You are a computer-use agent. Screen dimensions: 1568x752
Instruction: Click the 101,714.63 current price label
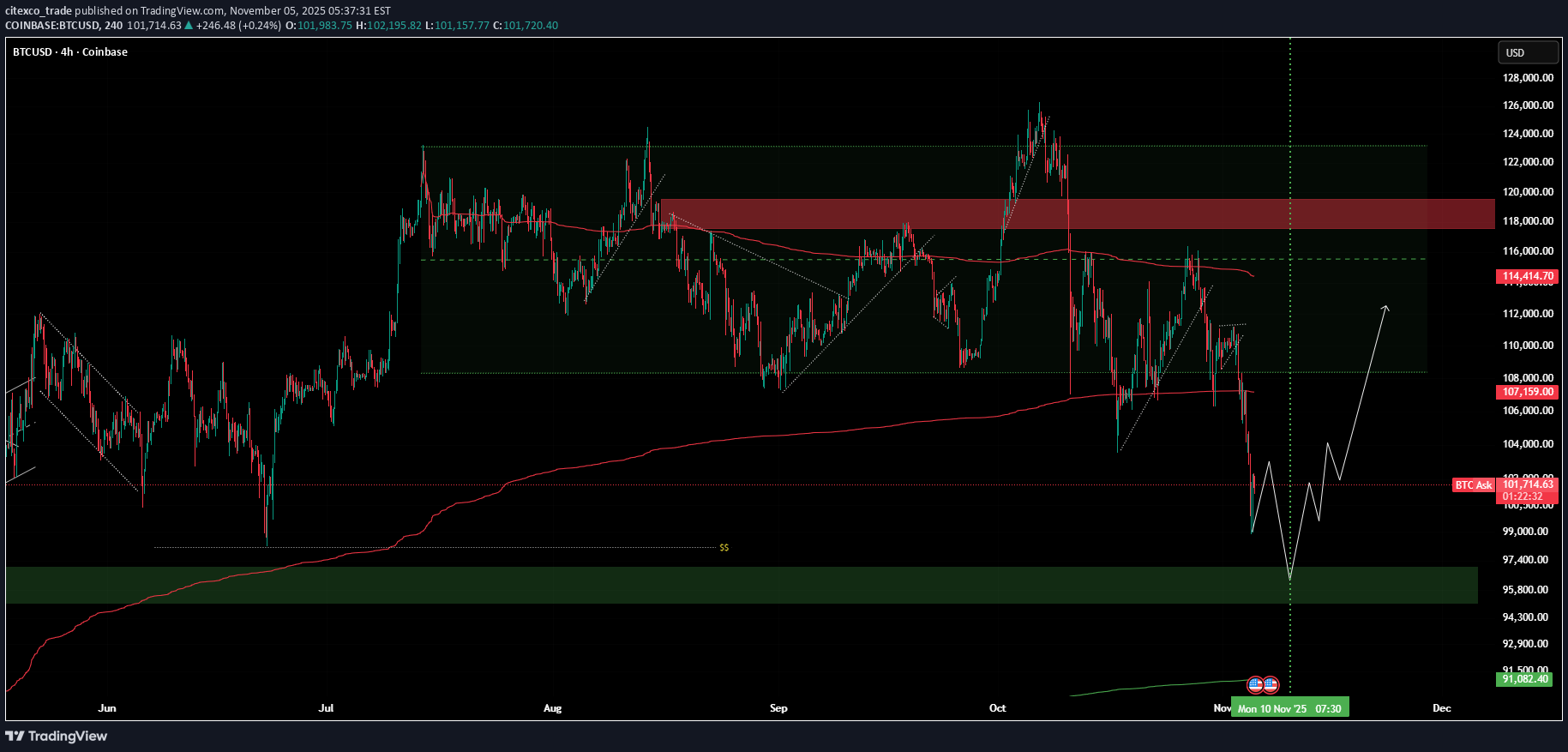pyautogui.click(x=1528, y=484)
